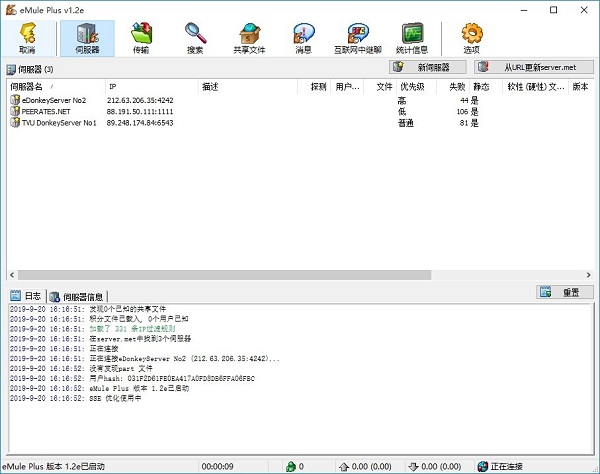This screenshot has width=600, height=474.
Task: Click the 高 priority value cell
Action: point(402,101)
